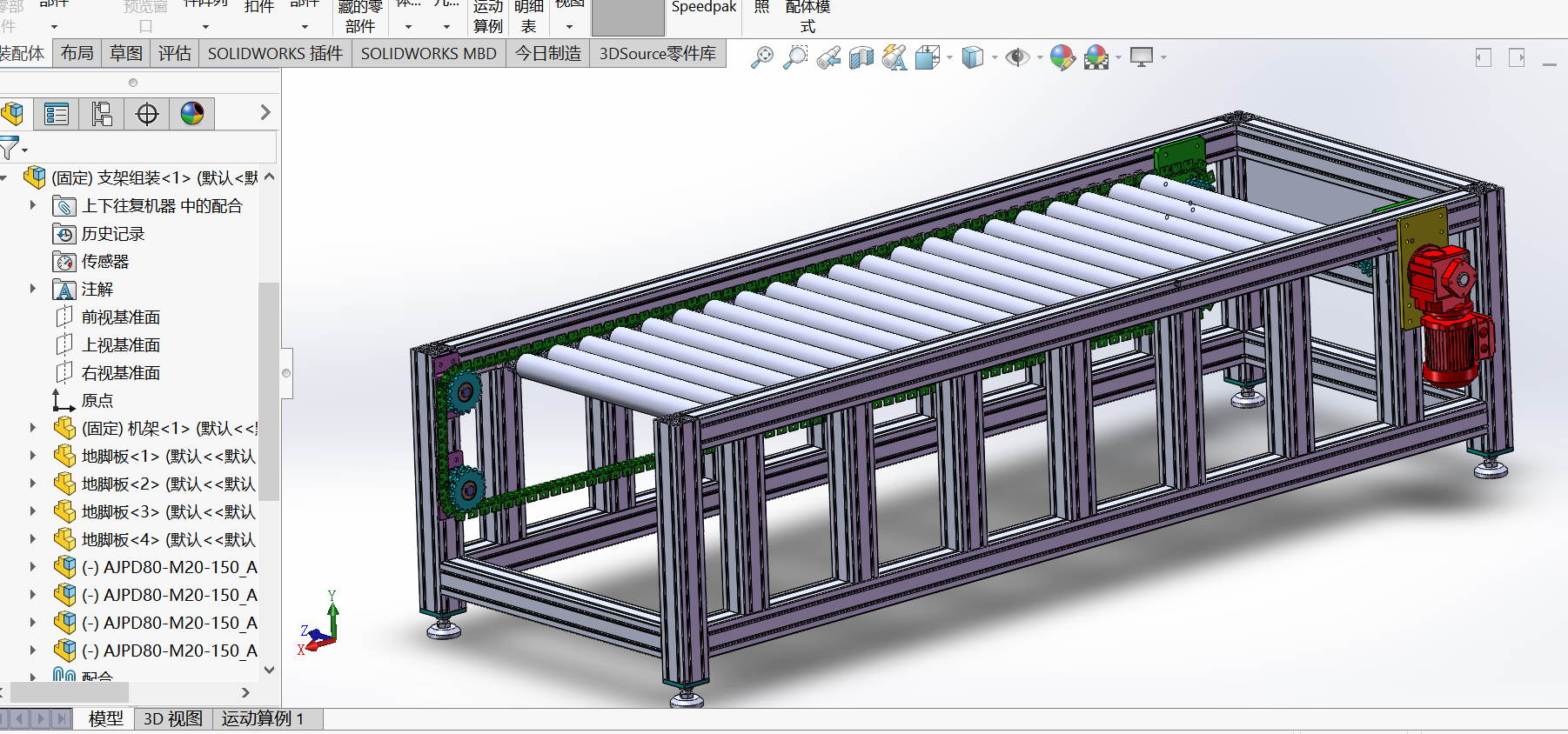
Task: Open the ConfigurationManager panel tab
Action: (102, 114)
